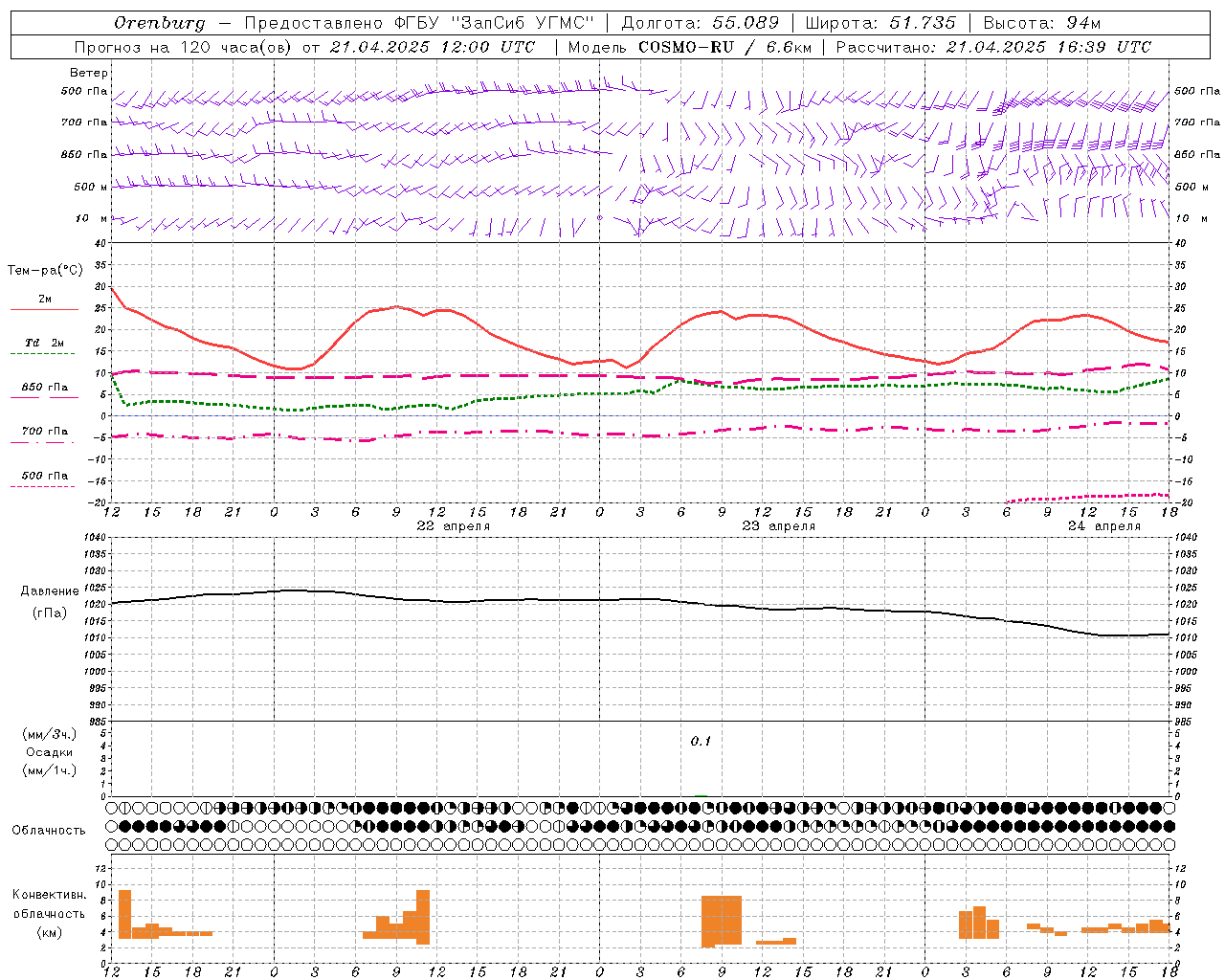The image size is (1225, 980).
Task: Click the wide orange convective bar on 23 April
Action: pos(722,921)
